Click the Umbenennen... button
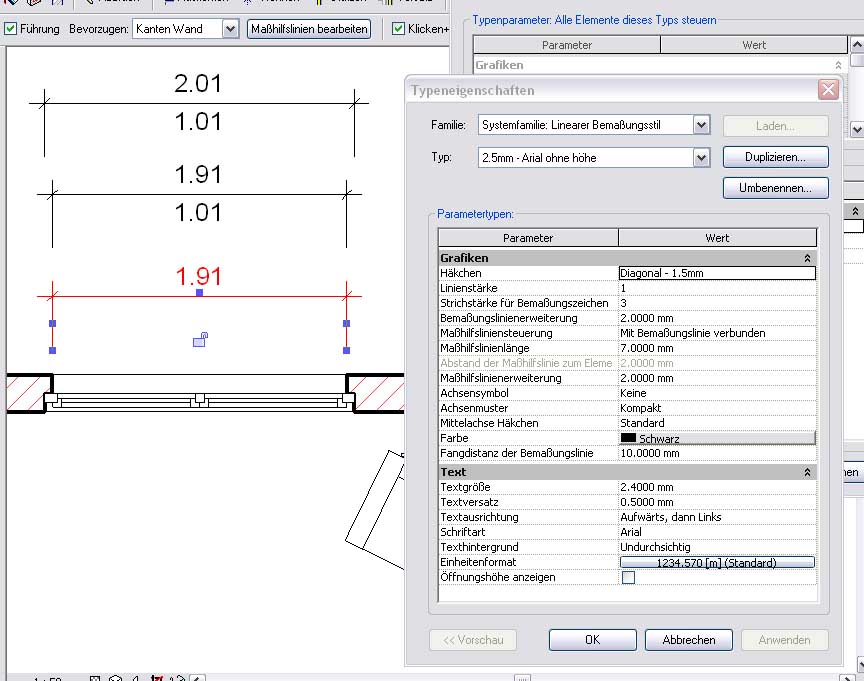 click(x=775, y=188)
